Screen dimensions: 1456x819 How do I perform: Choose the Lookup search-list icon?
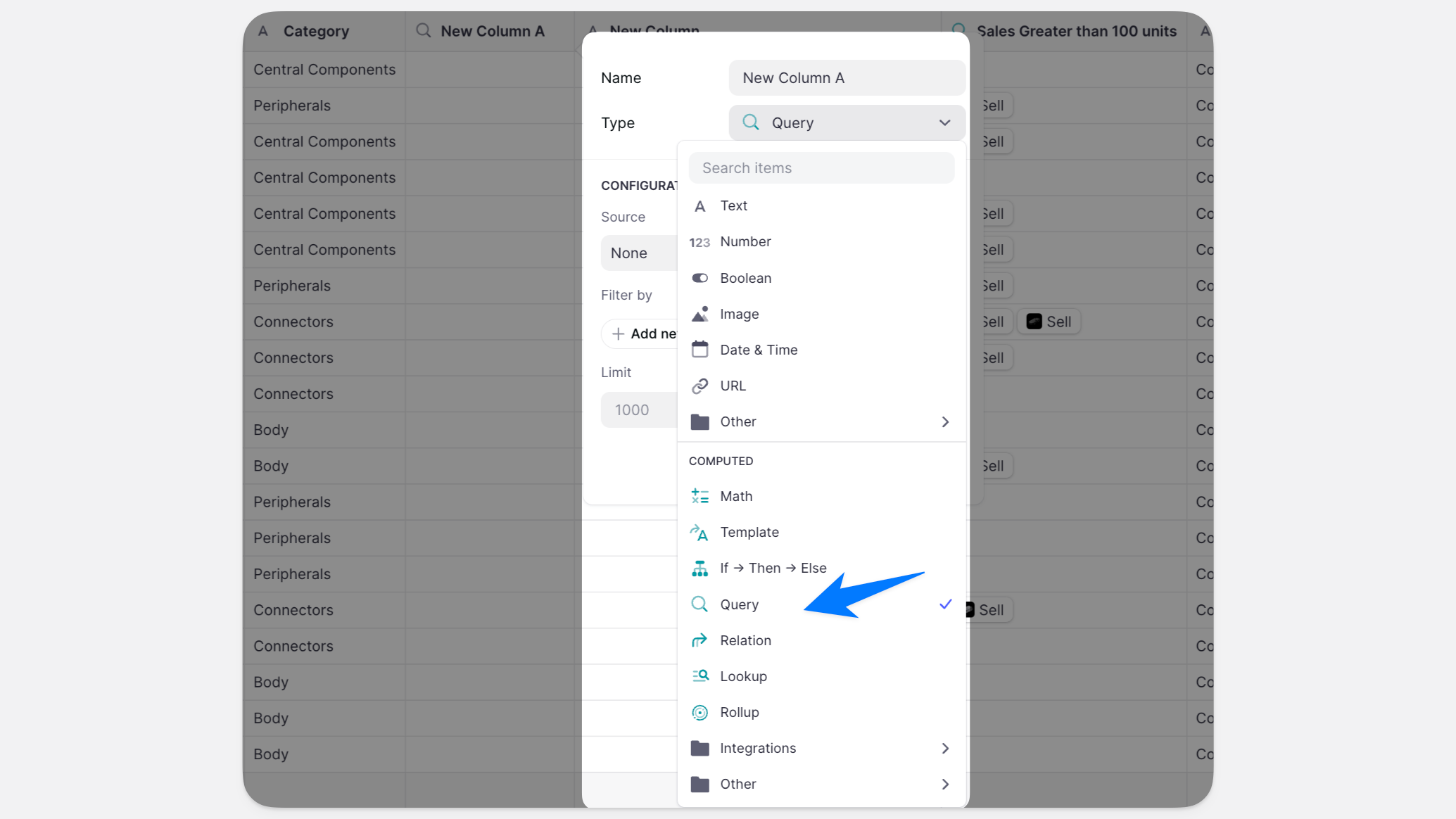(699, 676)
